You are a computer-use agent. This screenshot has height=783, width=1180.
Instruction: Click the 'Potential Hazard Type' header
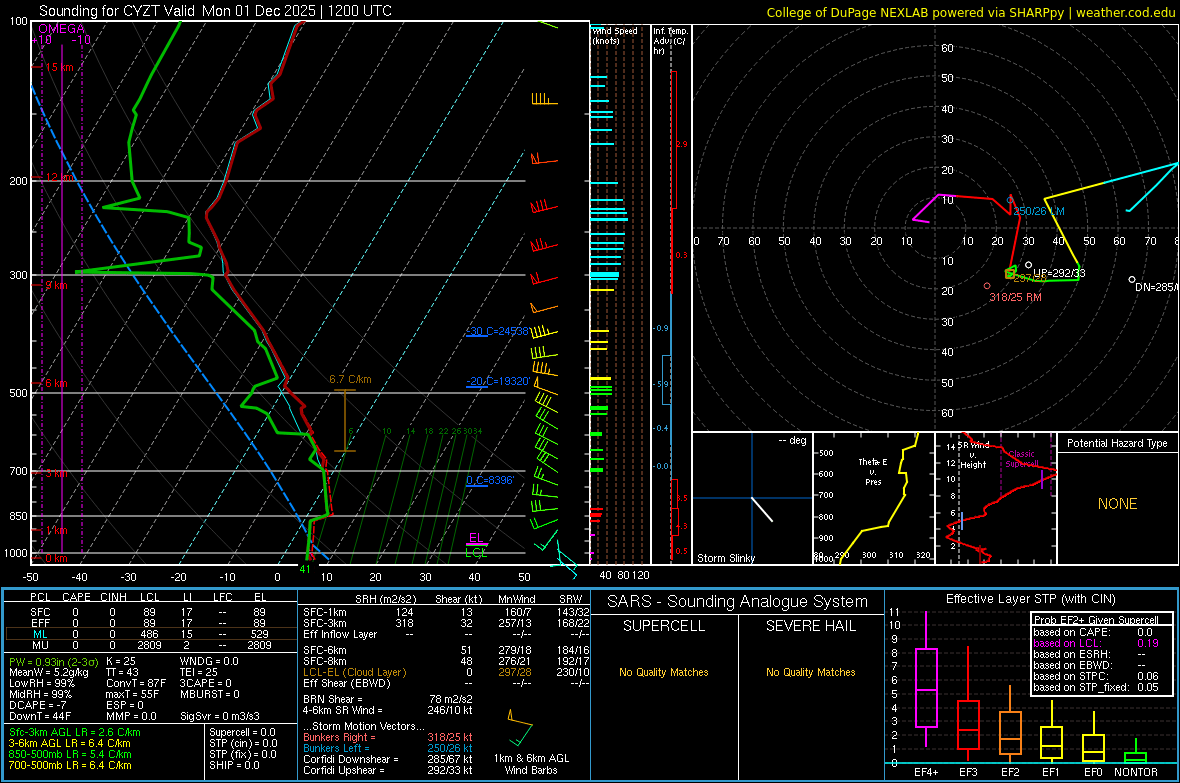pyautogui.click(x=1117, y=443)
